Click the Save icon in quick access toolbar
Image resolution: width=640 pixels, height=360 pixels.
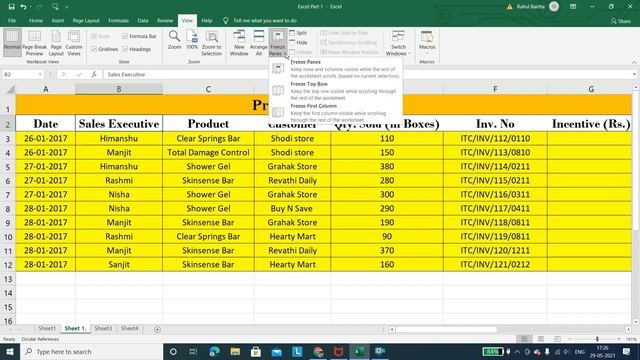click(x=11, y=7)
